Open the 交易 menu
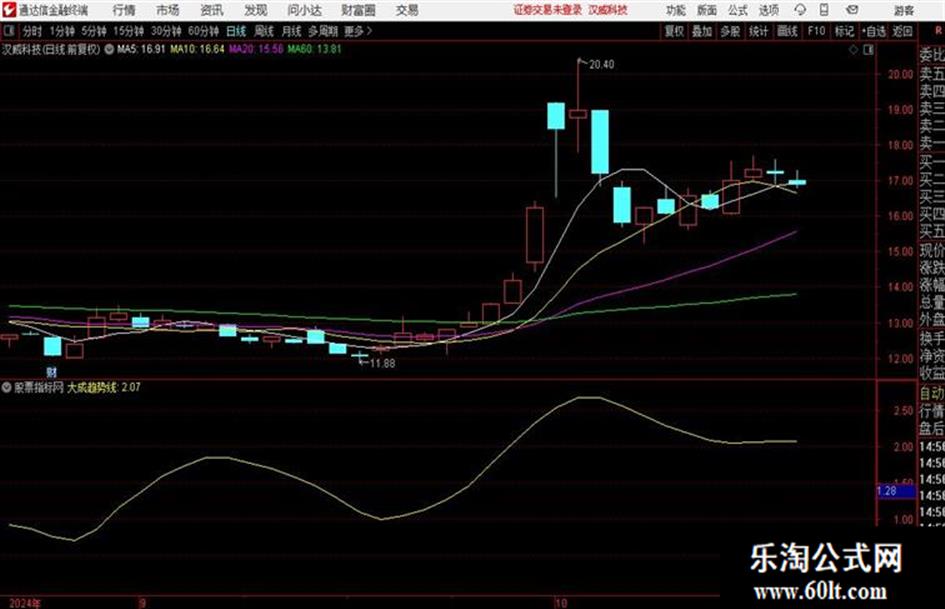 pyautogui.click(x=407, y=10)
